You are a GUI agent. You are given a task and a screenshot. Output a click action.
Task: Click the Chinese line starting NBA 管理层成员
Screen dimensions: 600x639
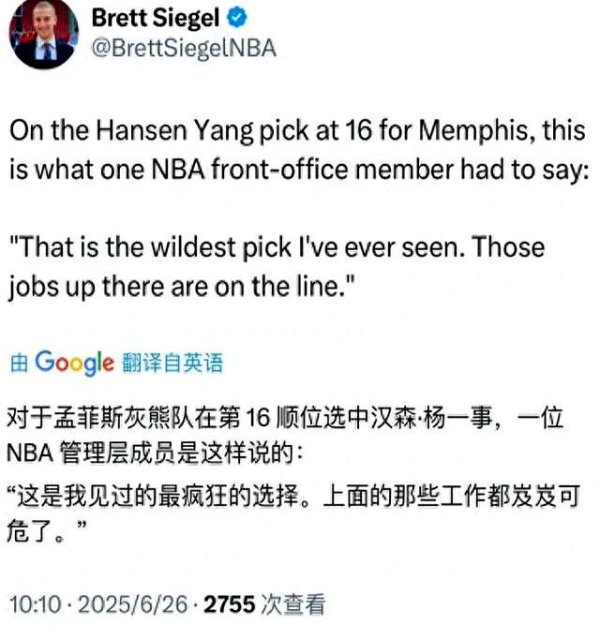point(155,453)
